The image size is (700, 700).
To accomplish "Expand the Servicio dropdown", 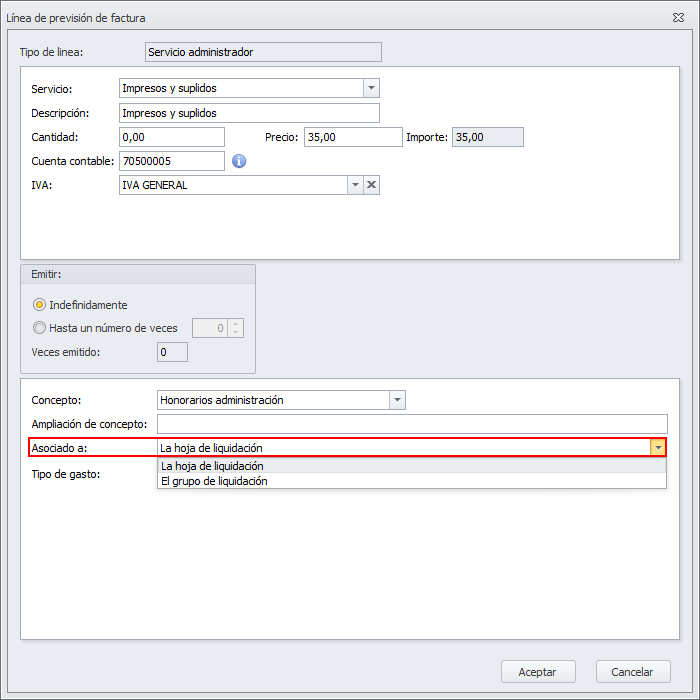I will tap(371, 88).
